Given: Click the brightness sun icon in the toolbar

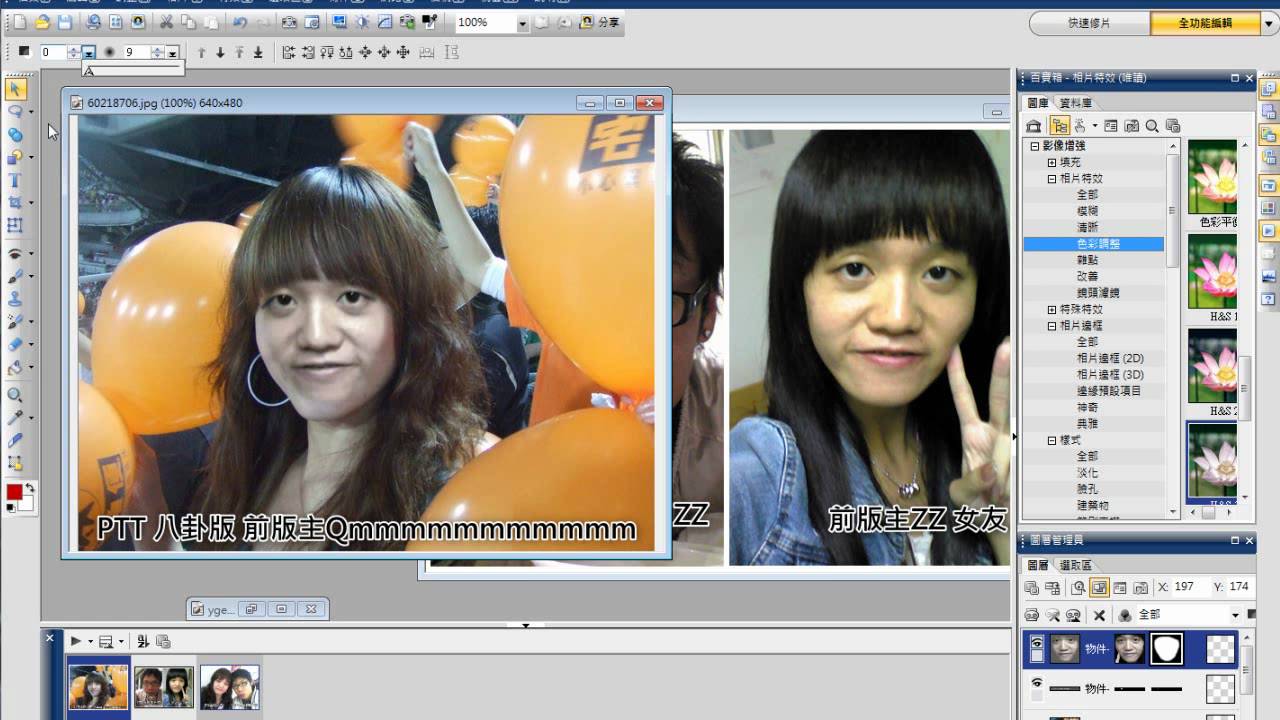Looking at the screenshot, I should [362, 22].
